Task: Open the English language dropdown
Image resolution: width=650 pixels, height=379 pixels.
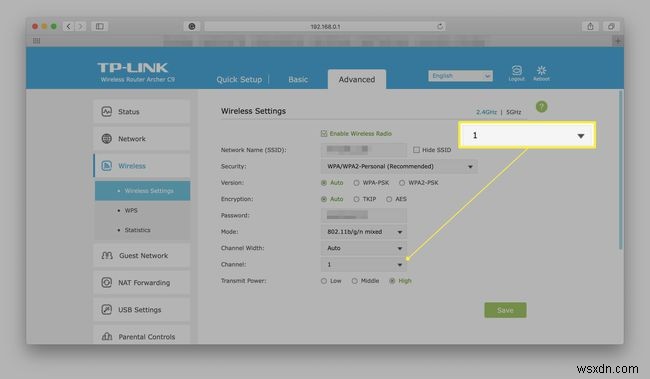Action: click(x=461, y=76)
